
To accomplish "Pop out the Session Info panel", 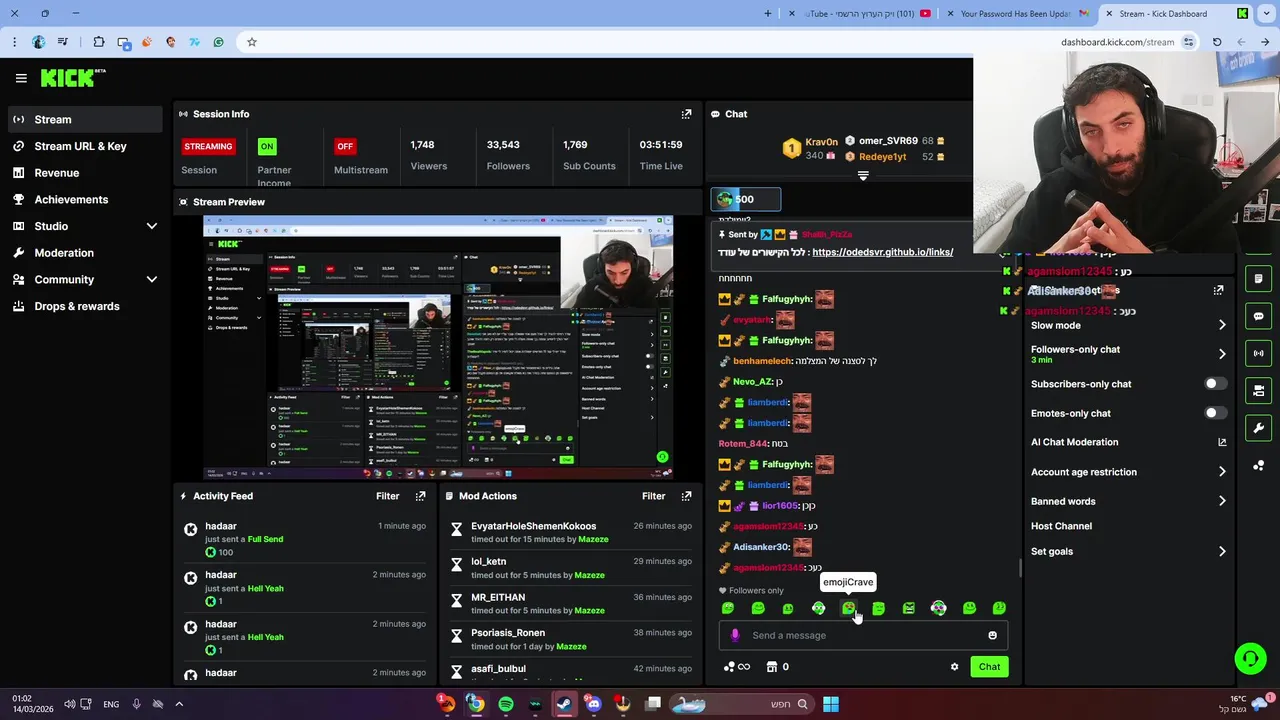I will tap(686, 114).
